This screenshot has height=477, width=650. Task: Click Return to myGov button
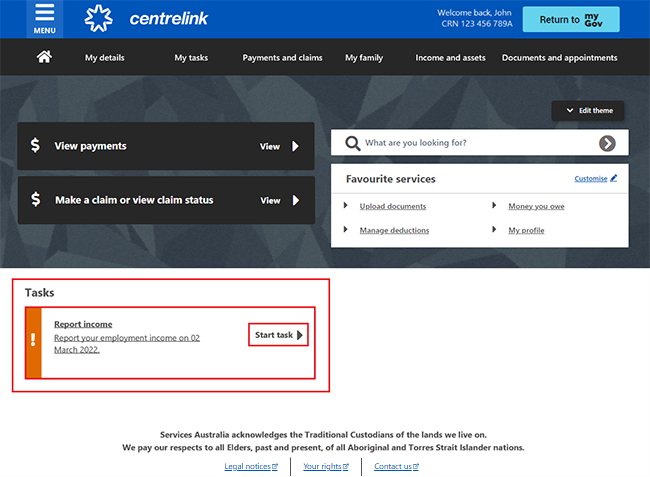tap(571, 19)
